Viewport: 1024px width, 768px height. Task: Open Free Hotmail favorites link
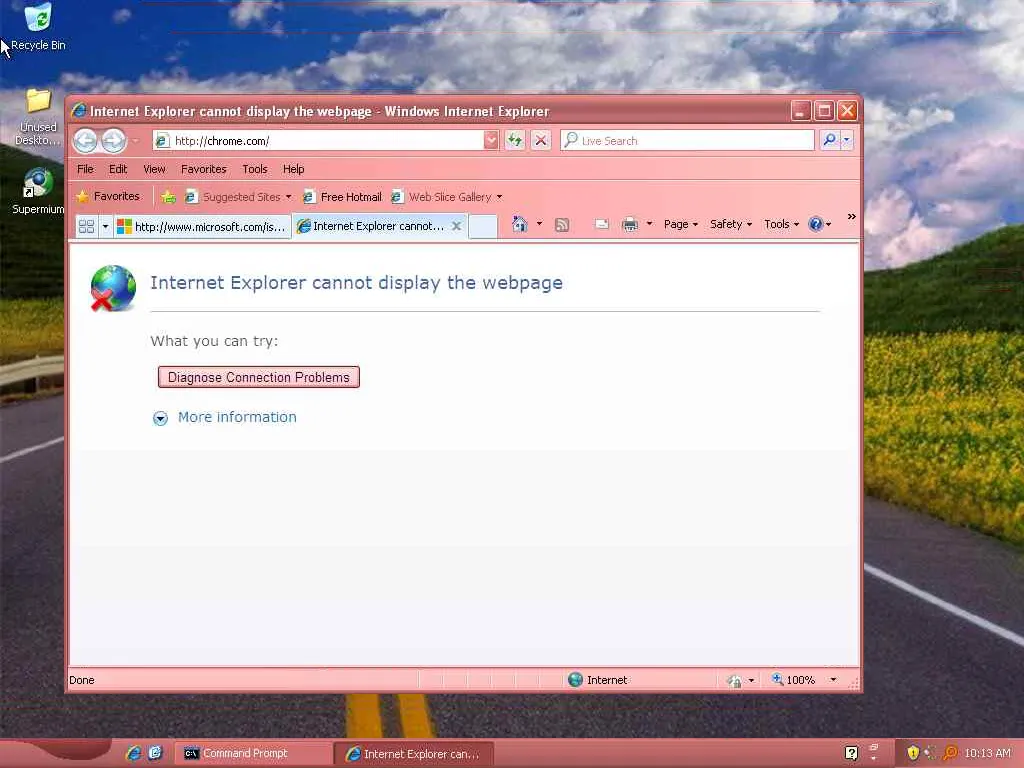click(343, 197)
